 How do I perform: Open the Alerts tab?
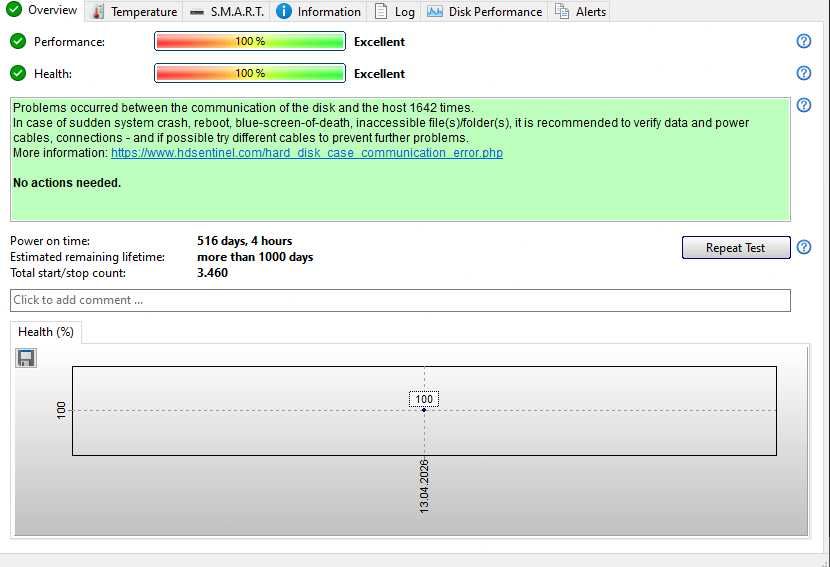pyautogui.click(x=580, y=12)
